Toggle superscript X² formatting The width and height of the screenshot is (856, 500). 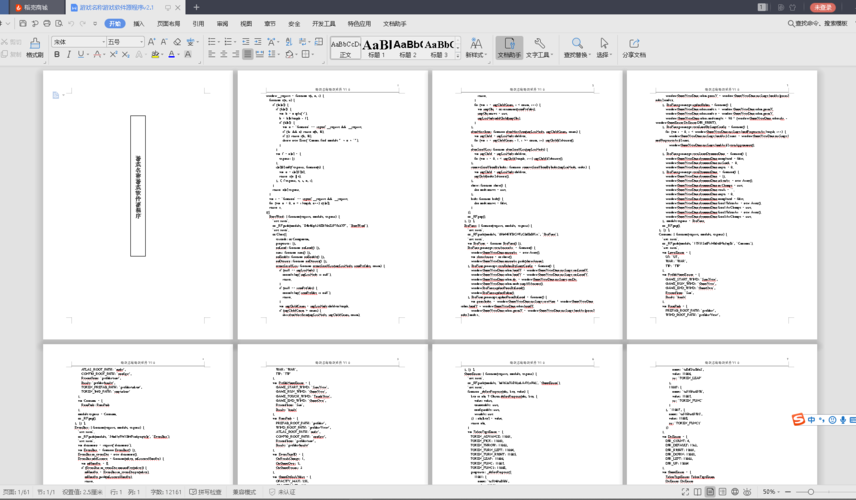pyautogui.click(x=113, y=55)
